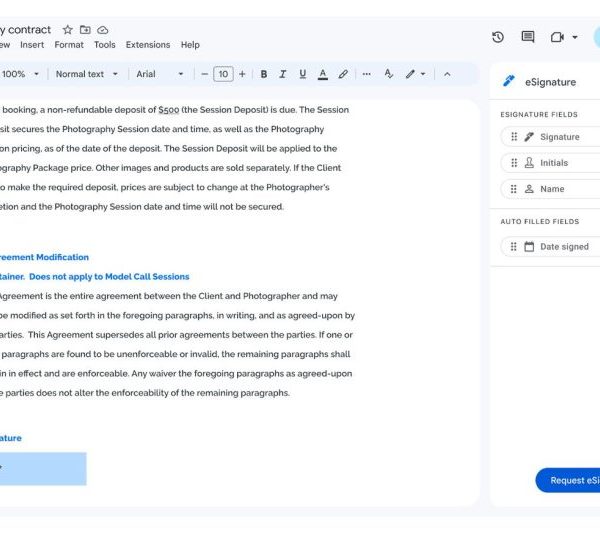Toggle italic formatting
The image size is (600, 533).
[283, 74]
